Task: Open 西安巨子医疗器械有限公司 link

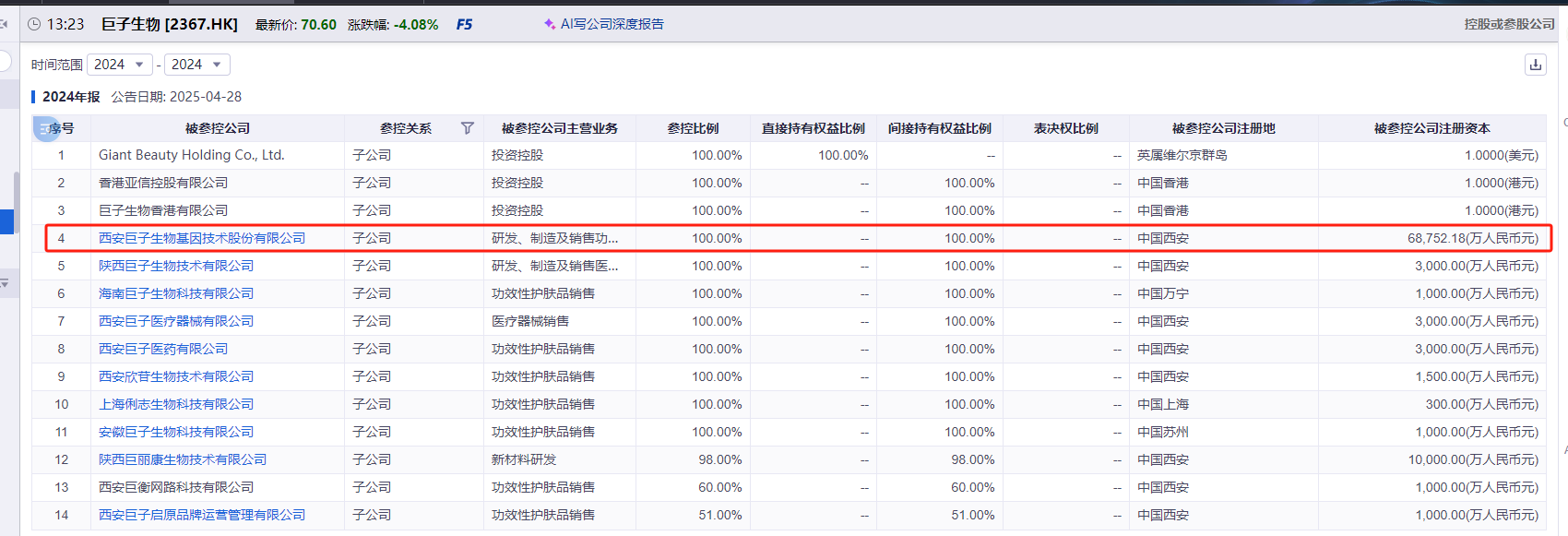Action: click(176, 321)
